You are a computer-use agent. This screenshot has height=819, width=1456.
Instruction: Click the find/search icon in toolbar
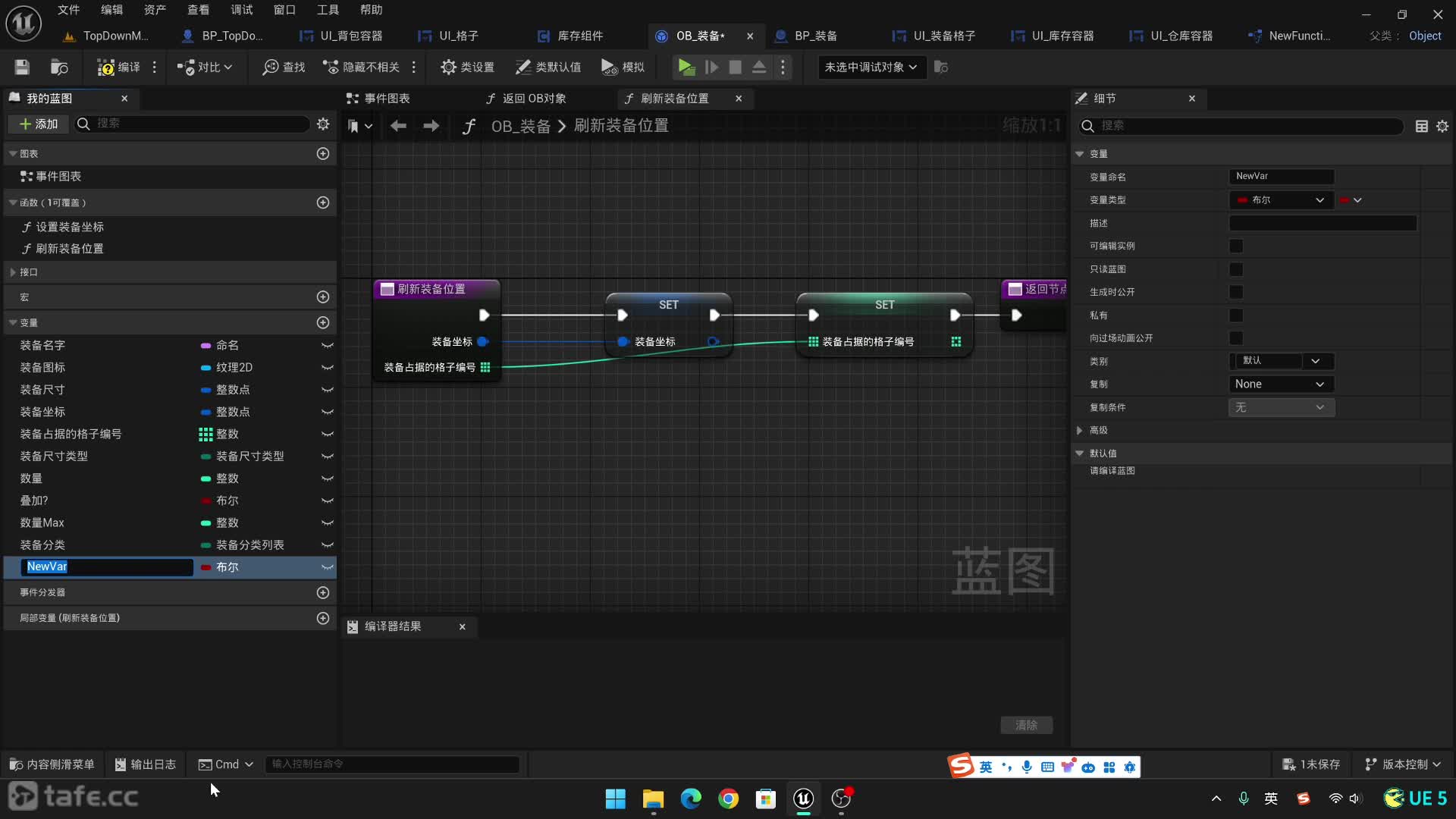pyautogui.click(x=272, y=67)
